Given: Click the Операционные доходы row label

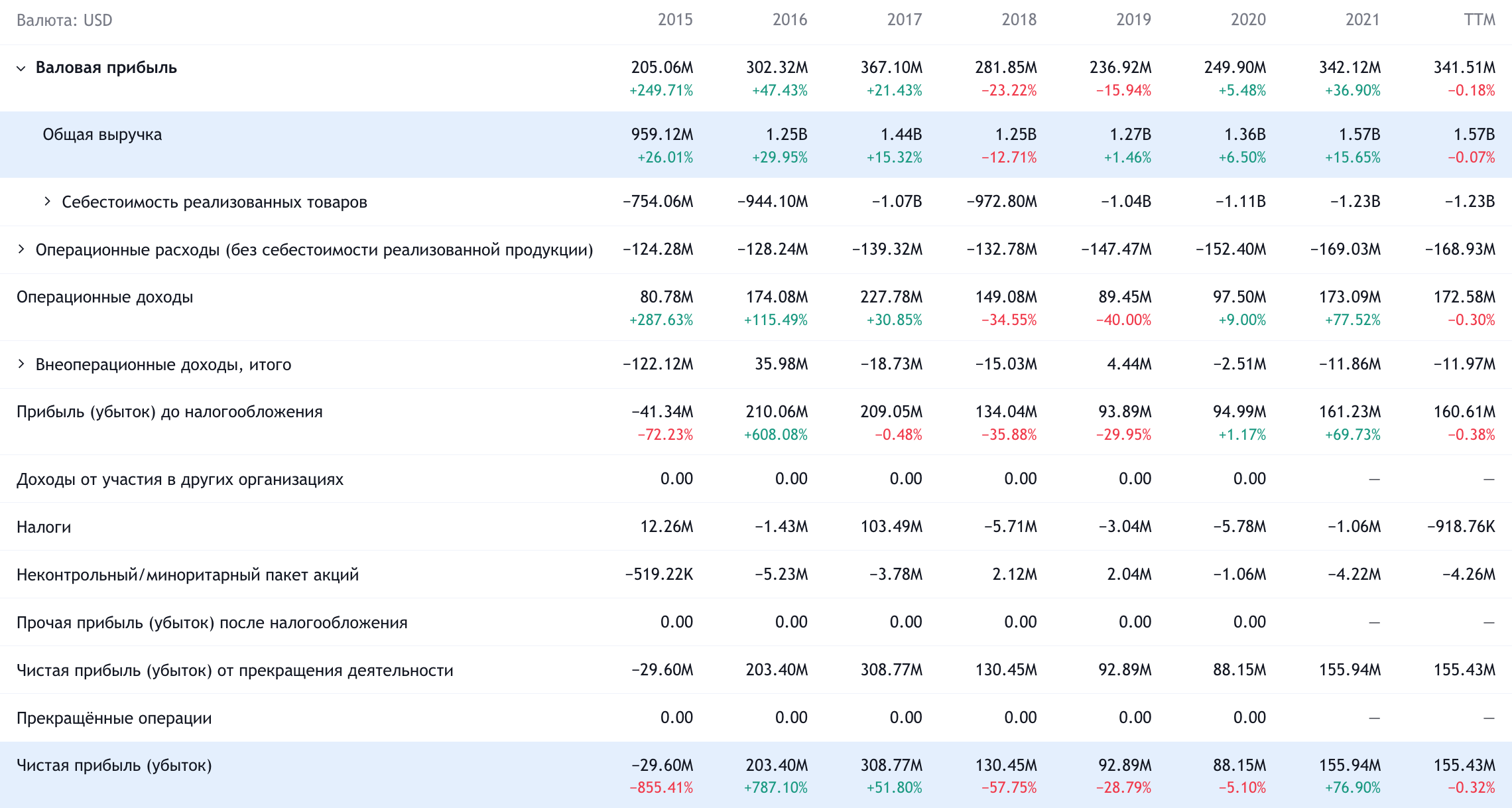Looking at the screenshot, I should click(105, 297).
